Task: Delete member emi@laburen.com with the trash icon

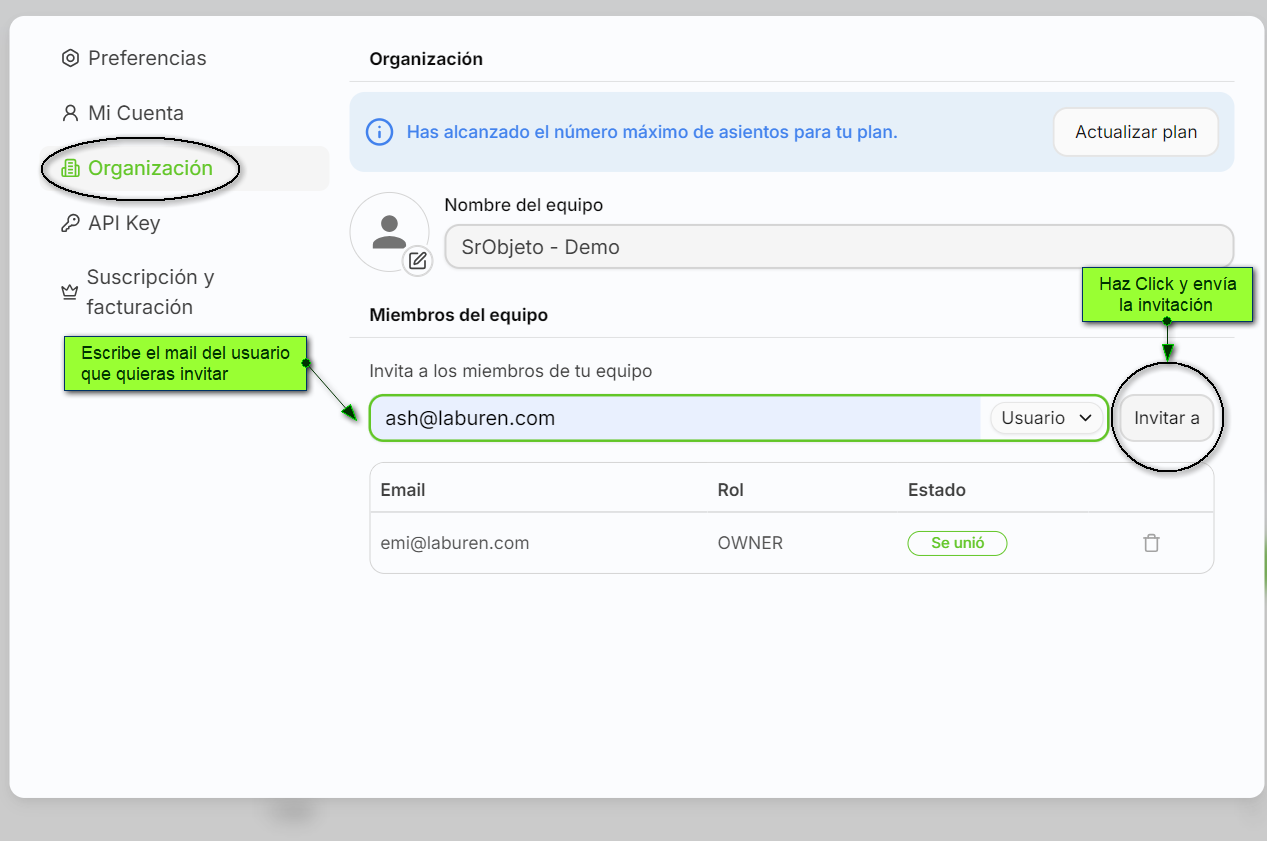Action: point(1151,543)
